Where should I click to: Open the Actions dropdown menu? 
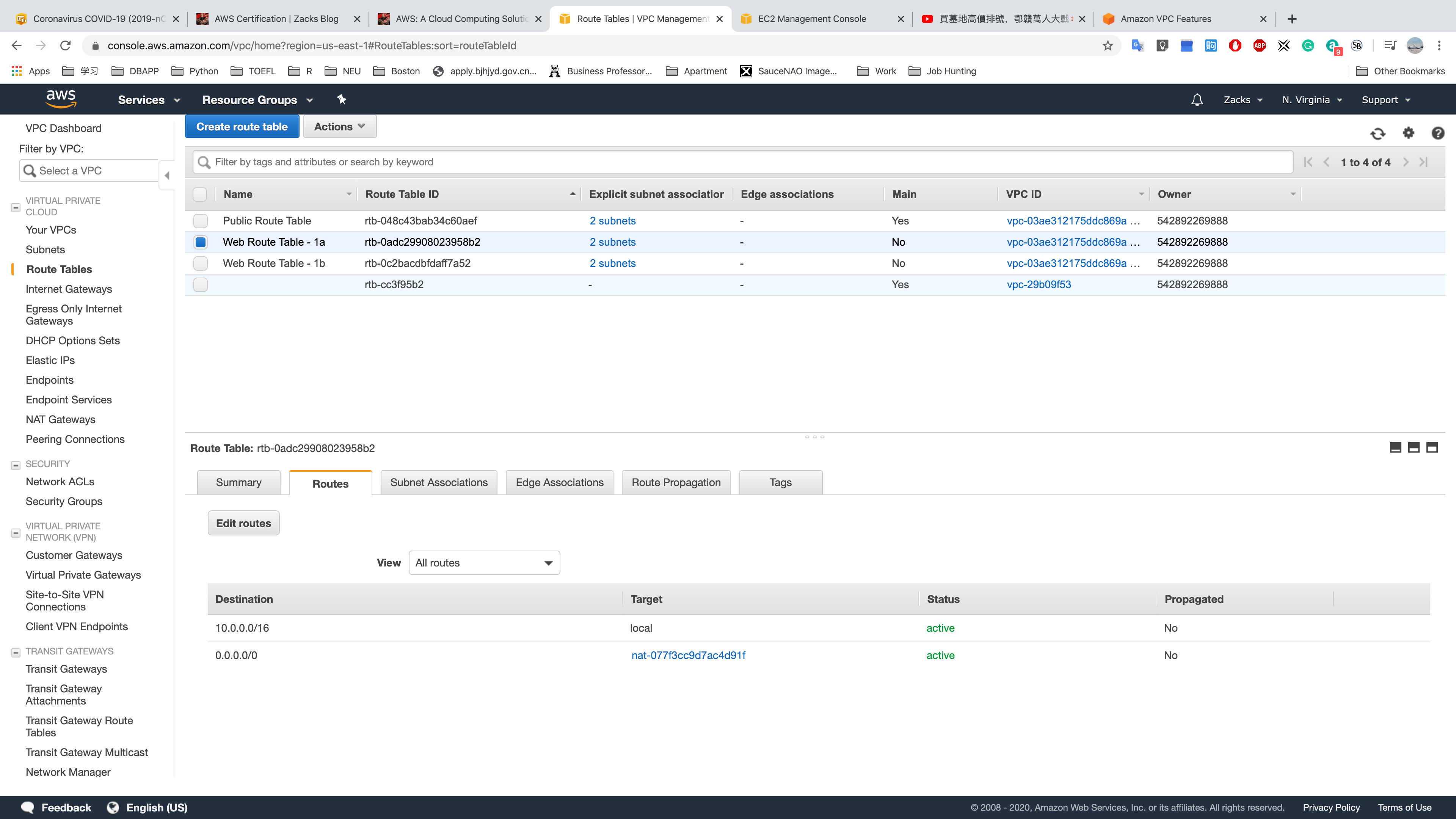click(x=340, y=127)
